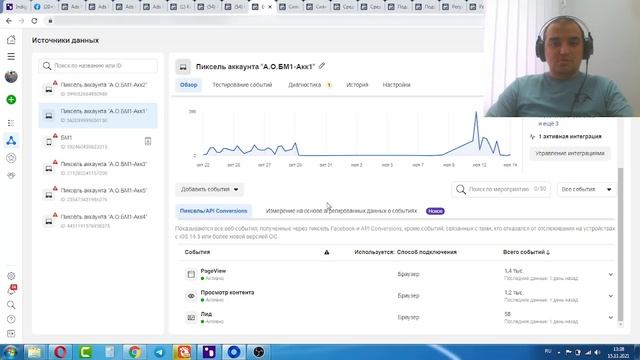The image size is (640, 360).
Task: Open Opera from the taskbar
Action: (x=60, y=351)
